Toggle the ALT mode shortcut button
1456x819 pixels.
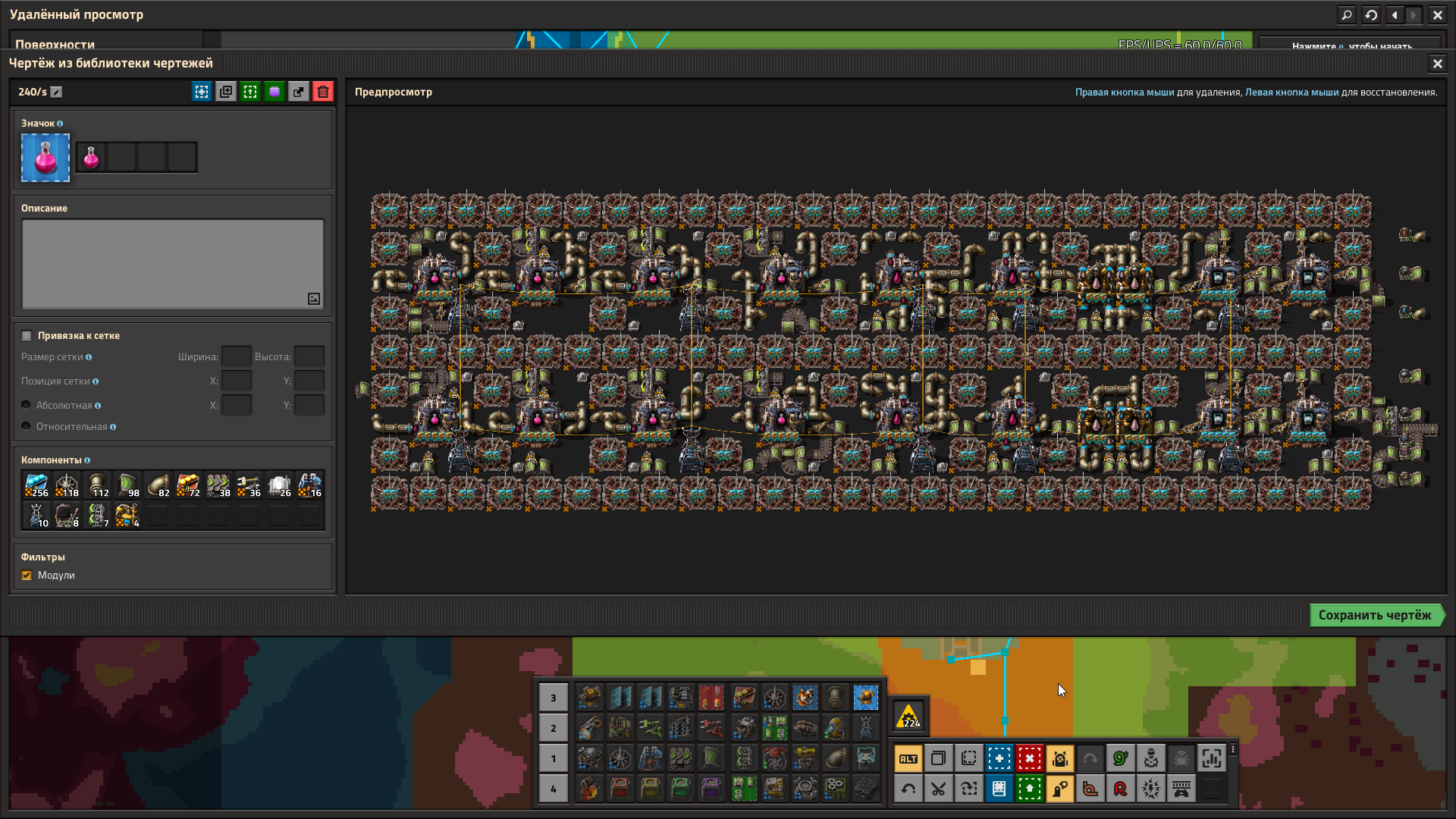[908, 758]
